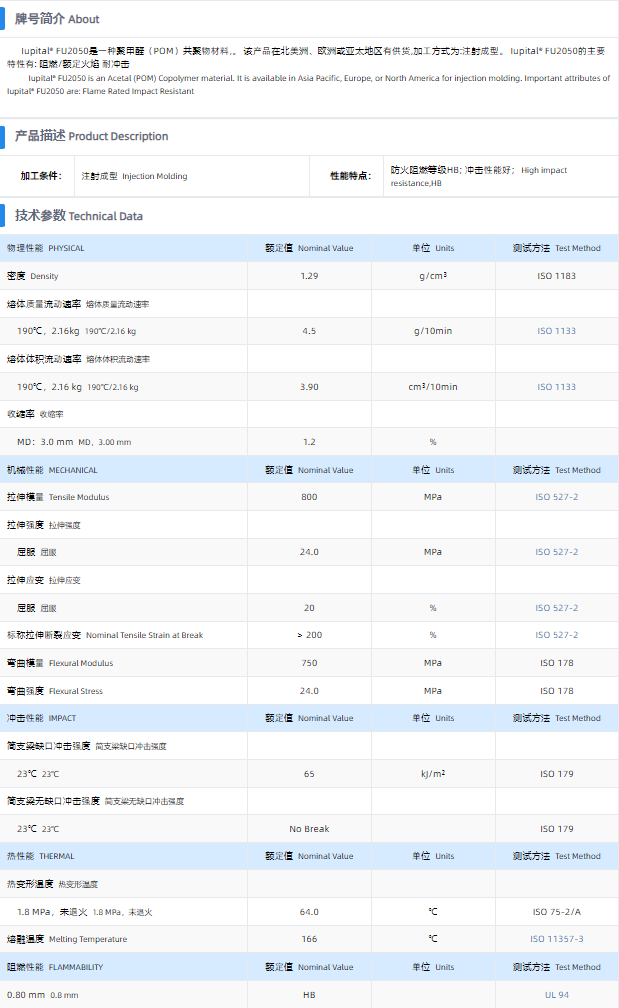Open ISO 179 link in the 65 kJ/m² row
The width and height of the screenshot is (619, 1008).
557,774
